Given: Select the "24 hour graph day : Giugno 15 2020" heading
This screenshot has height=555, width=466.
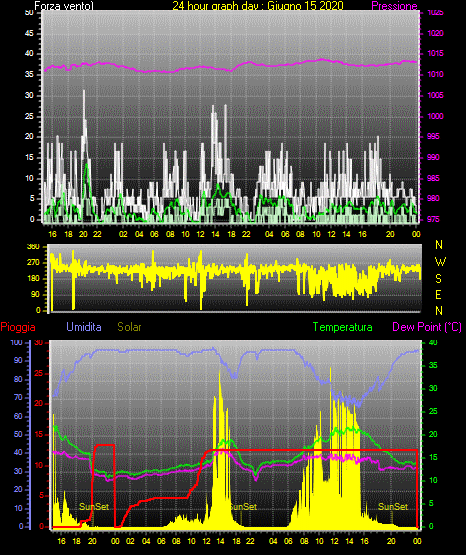Looking at the screenshot, I should tap(258, 6).
